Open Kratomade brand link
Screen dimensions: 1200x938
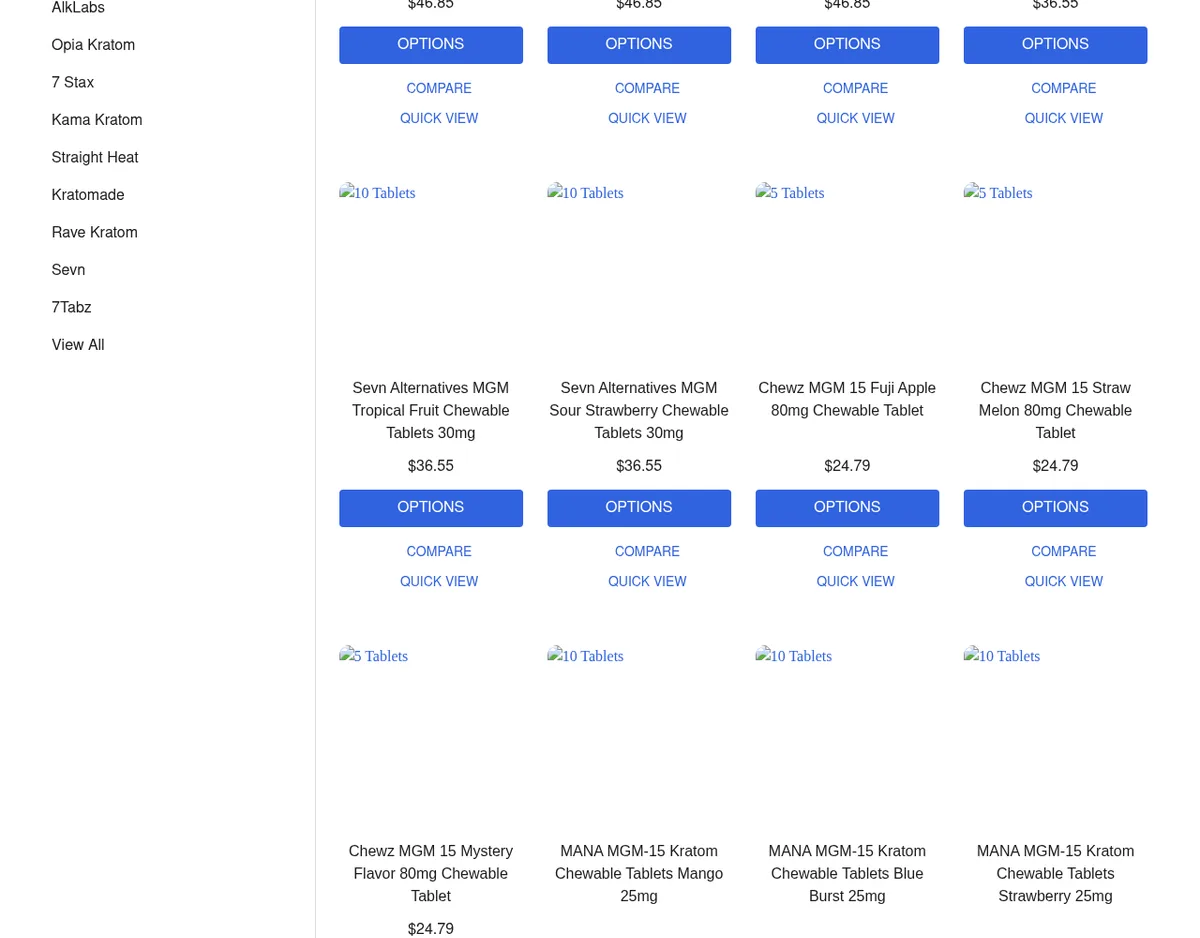coord(88,195)
